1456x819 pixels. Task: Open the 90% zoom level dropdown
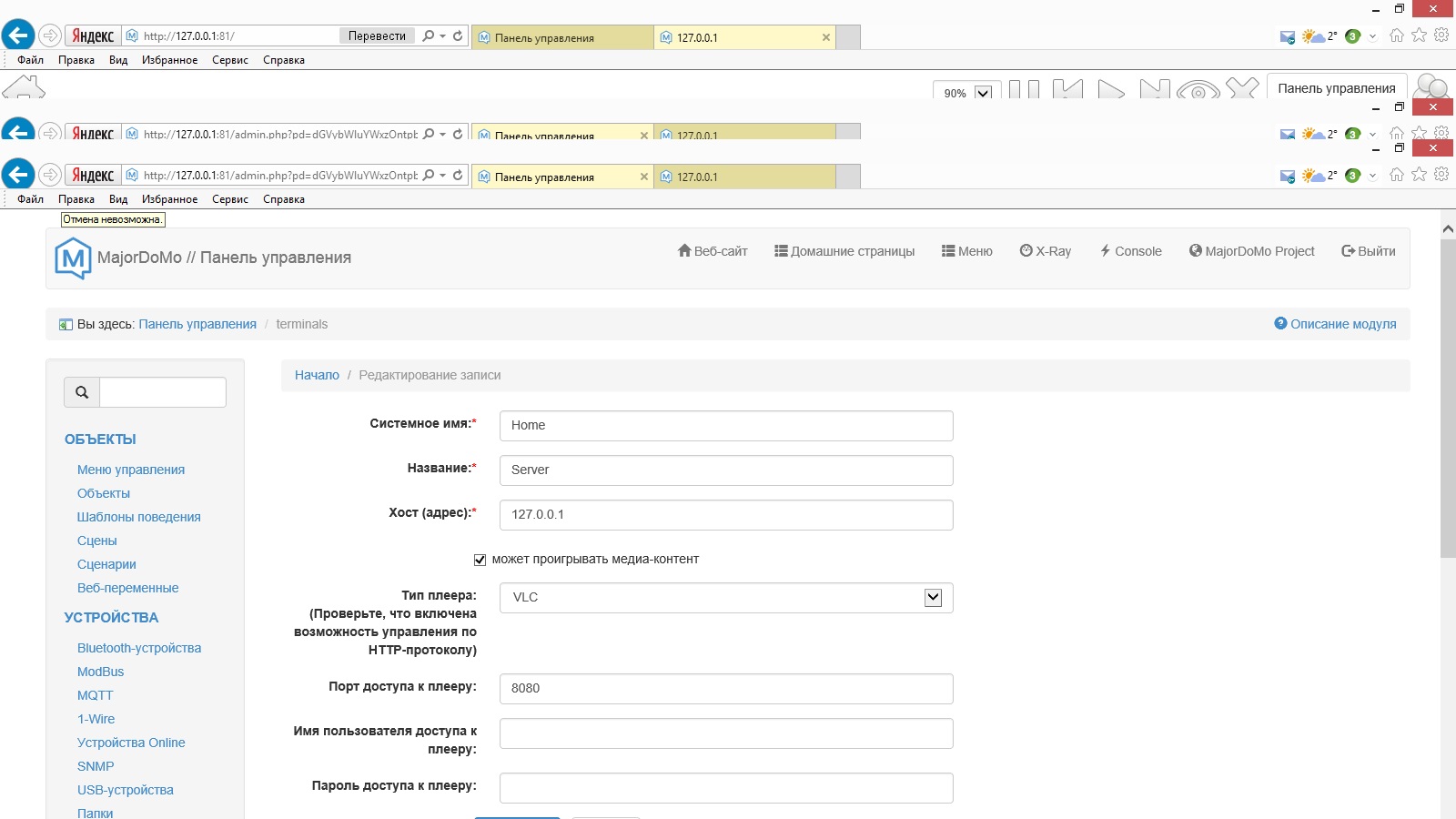(983, 93)
